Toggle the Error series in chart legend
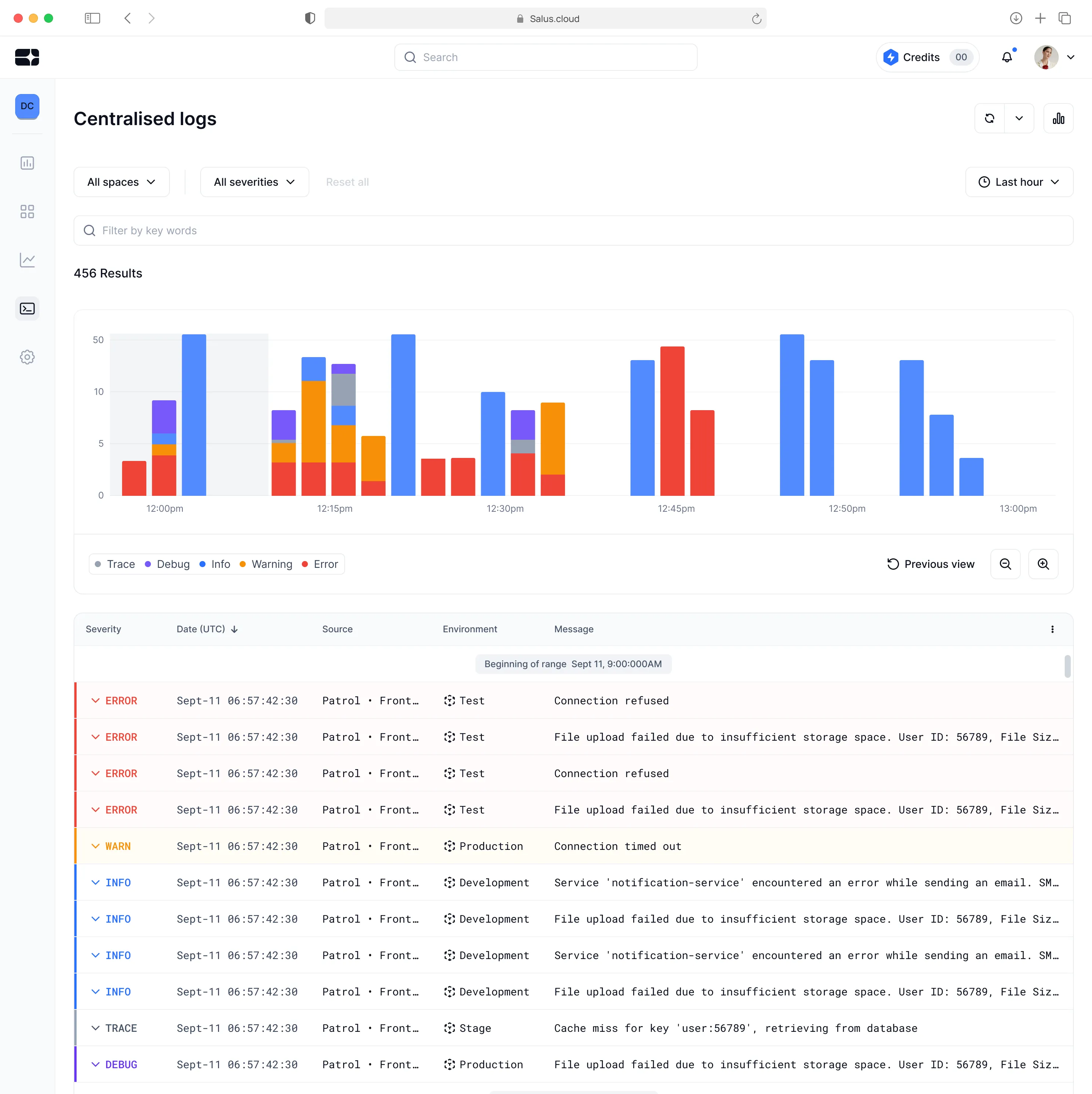The image size is (1092, 1094). click(320, 564)
